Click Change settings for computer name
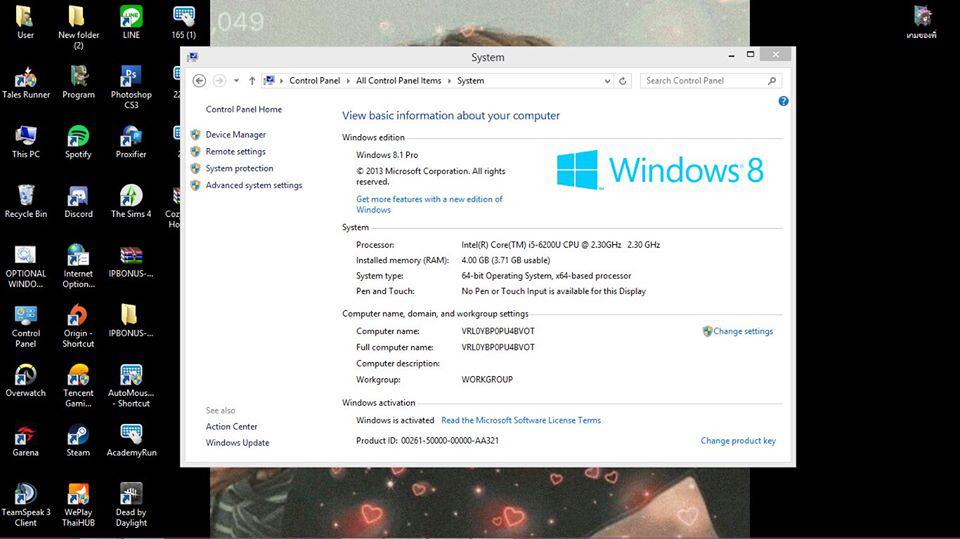Viewport: 960px width, 539px height. pyautogui.click(x=743, y=331)
